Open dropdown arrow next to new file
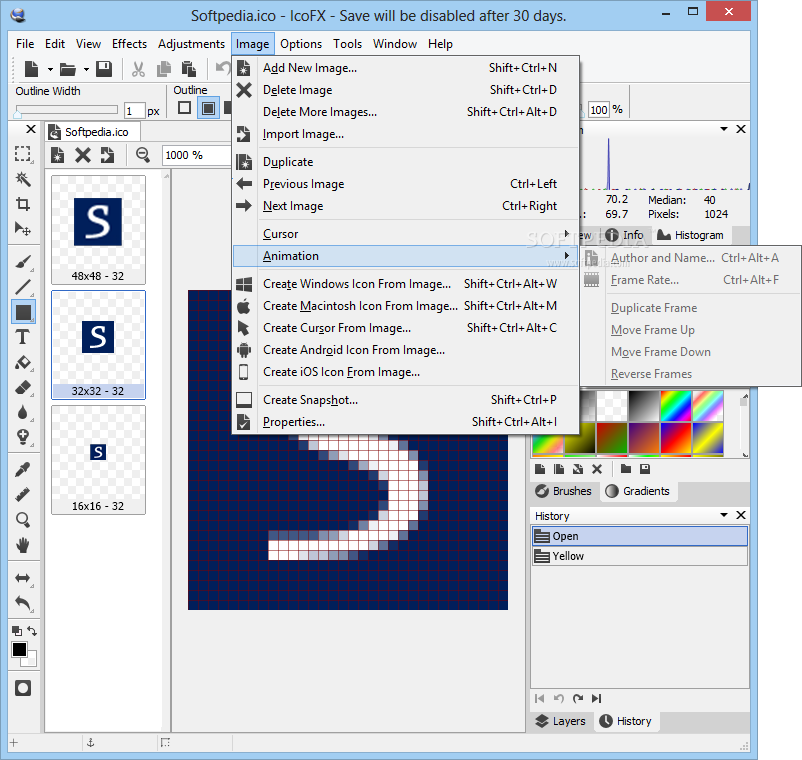Viewport: 802px width, 760px height. [50, 69]
